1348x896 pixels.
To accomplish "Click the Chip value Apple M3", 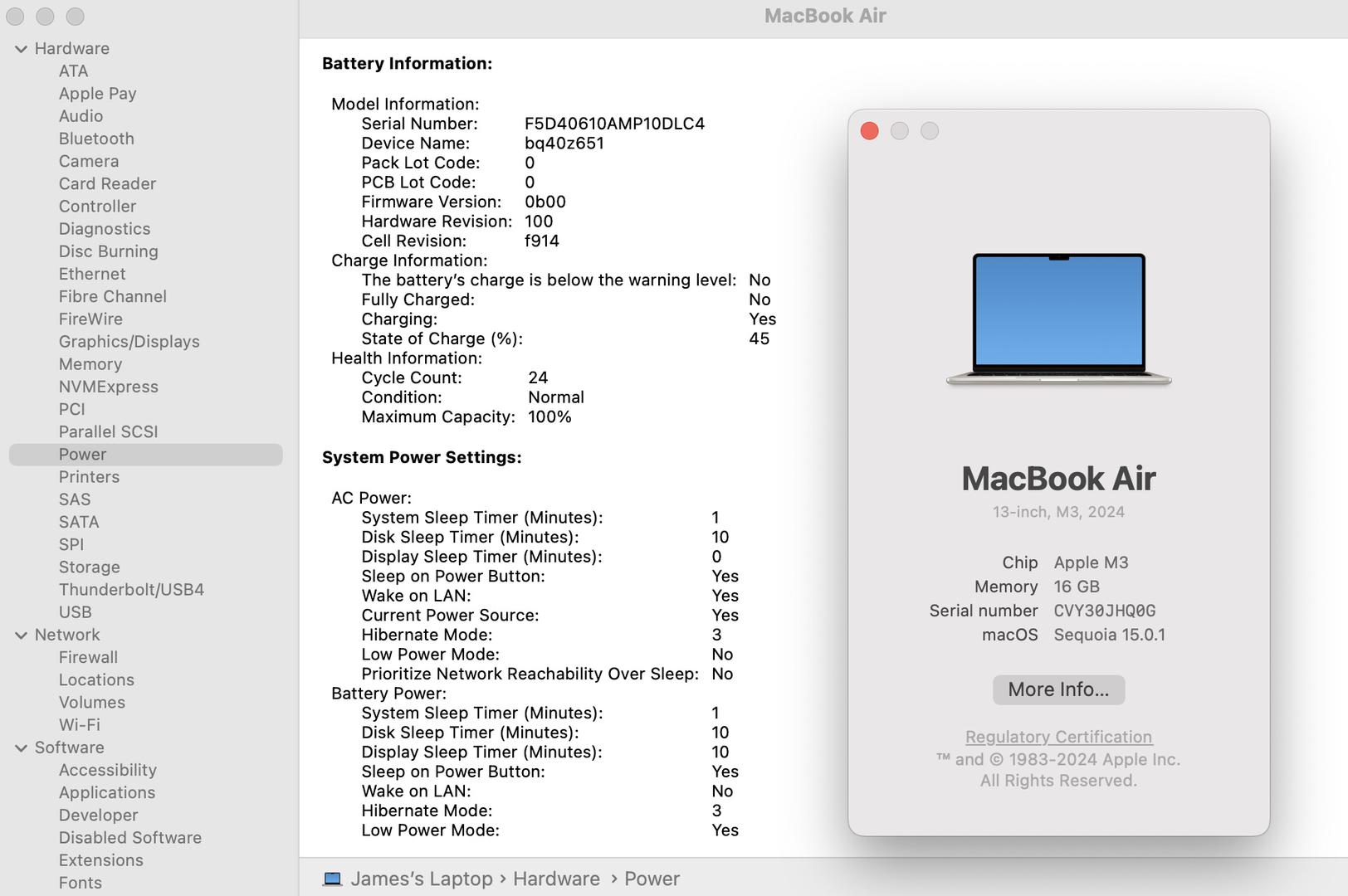I will 1091,562.
